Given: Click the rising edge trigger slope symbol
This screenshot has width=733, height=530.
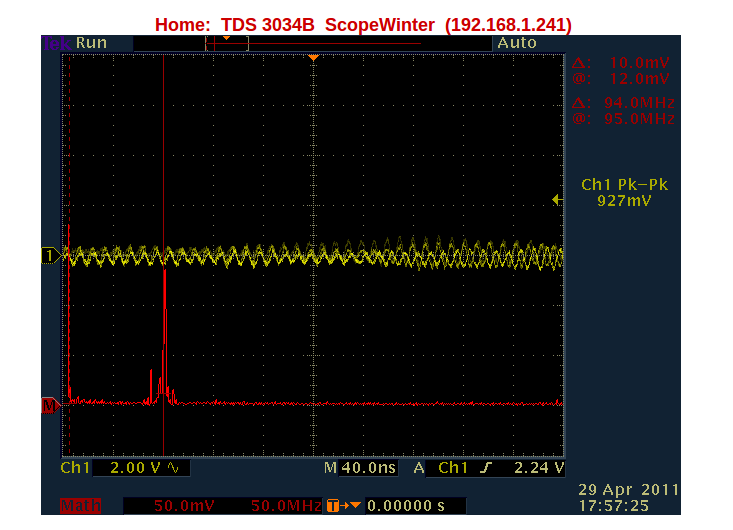Looking at the screenshot, I should [486, 467].
